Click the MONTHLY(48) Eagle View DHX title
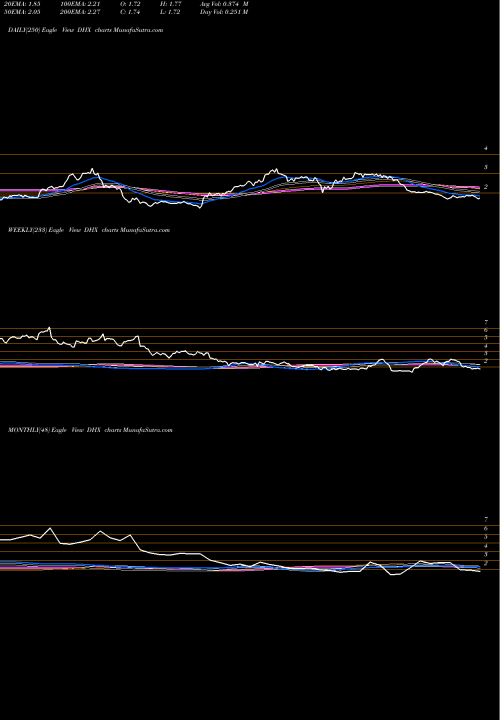The image size is (500, 720). pyautogui.click(x=90, y=430)
